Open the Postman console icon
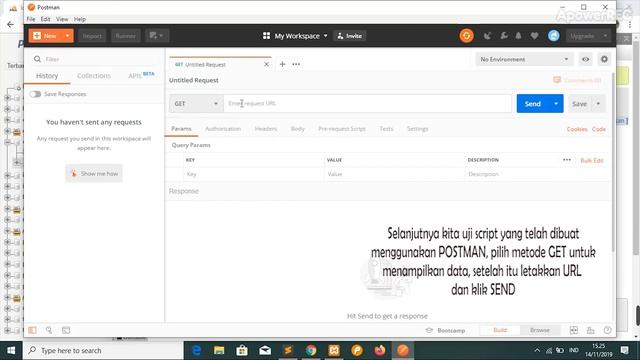The width and height of the screenshot is (640, 360). tap(66, 330)
